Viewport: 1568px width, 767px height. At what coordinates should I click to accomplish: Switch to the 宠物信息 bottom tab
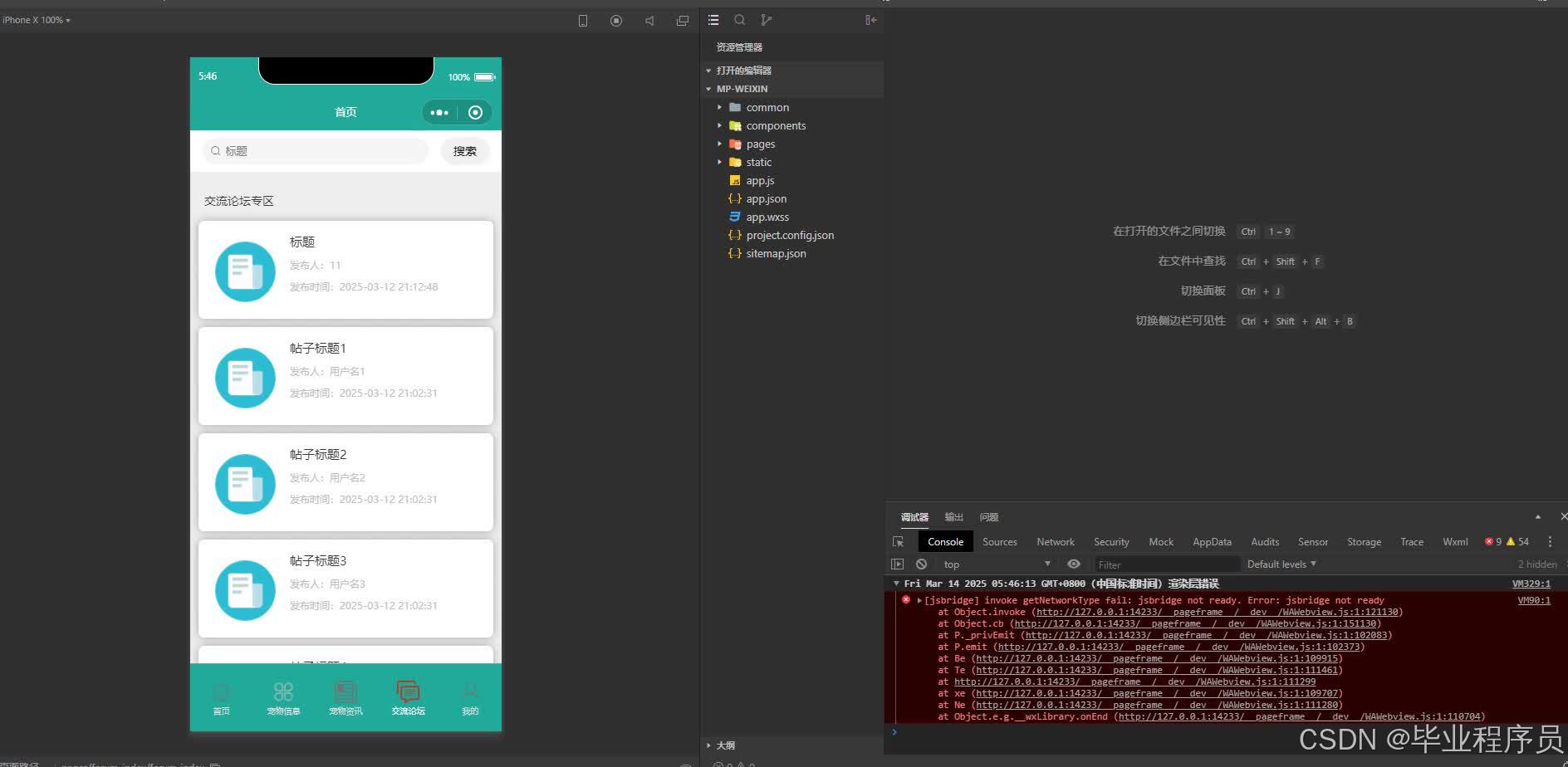(x=283, y=699)
